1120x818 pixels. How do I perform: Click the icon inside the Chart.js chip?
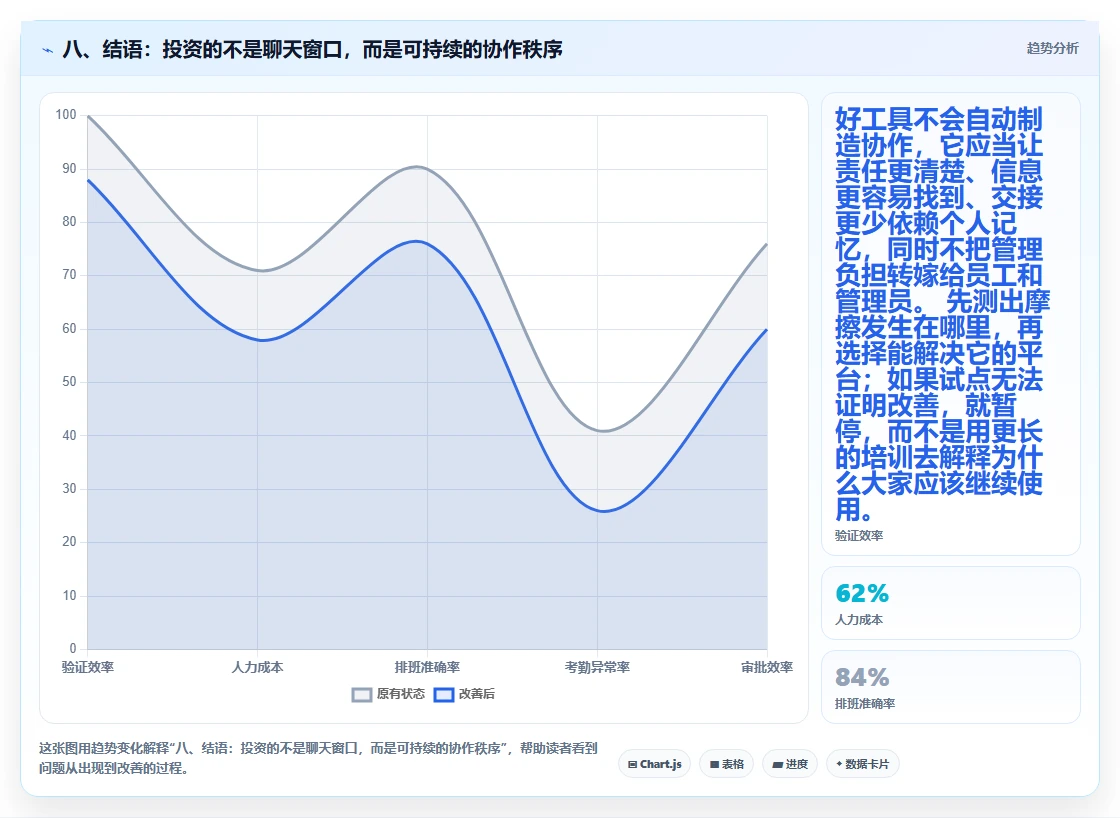point(632,764)
